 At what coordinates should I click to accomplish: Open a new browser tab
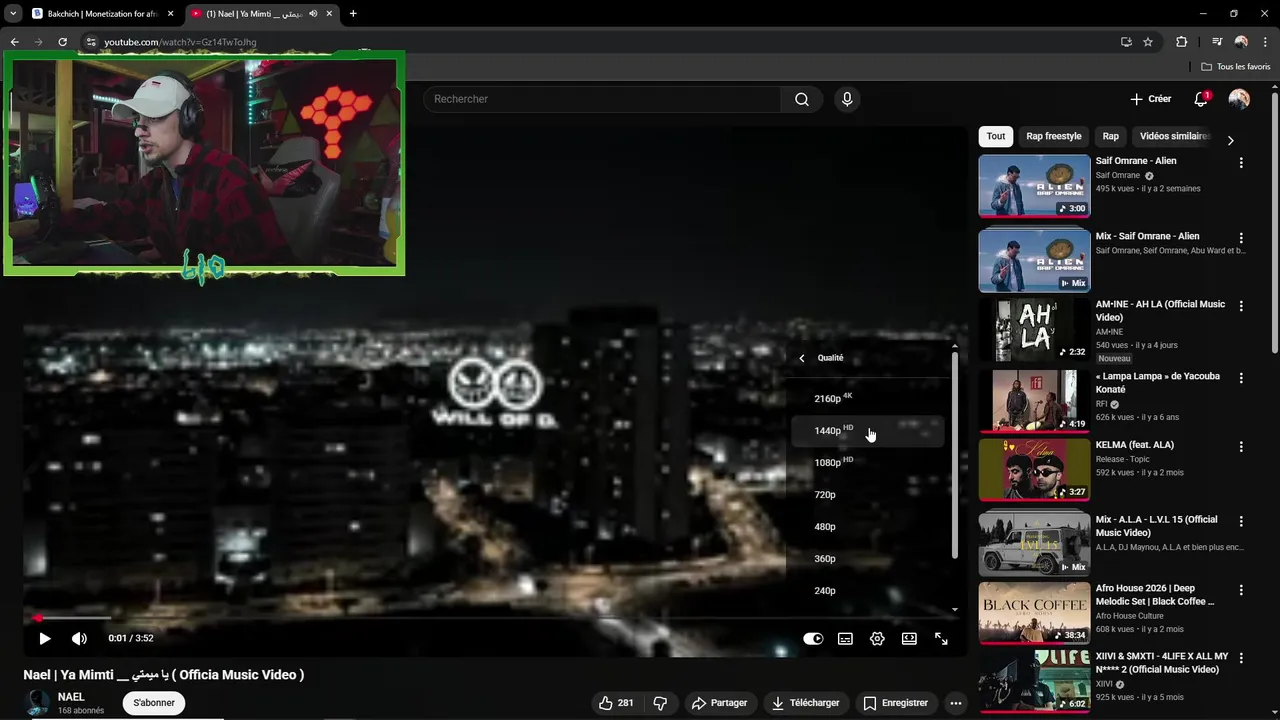[353, 14]
